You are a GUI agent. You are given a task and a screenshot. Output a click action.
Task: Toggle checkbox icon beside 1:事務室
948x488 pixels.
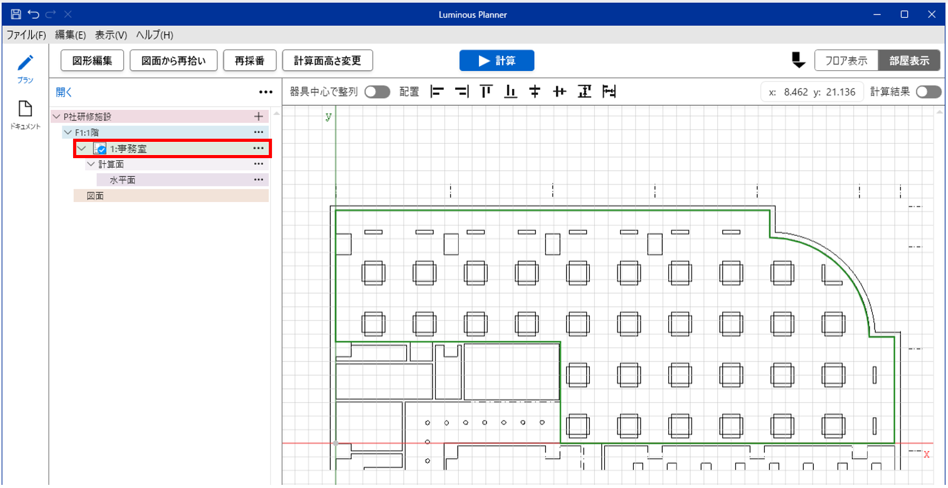pos(101,149)
